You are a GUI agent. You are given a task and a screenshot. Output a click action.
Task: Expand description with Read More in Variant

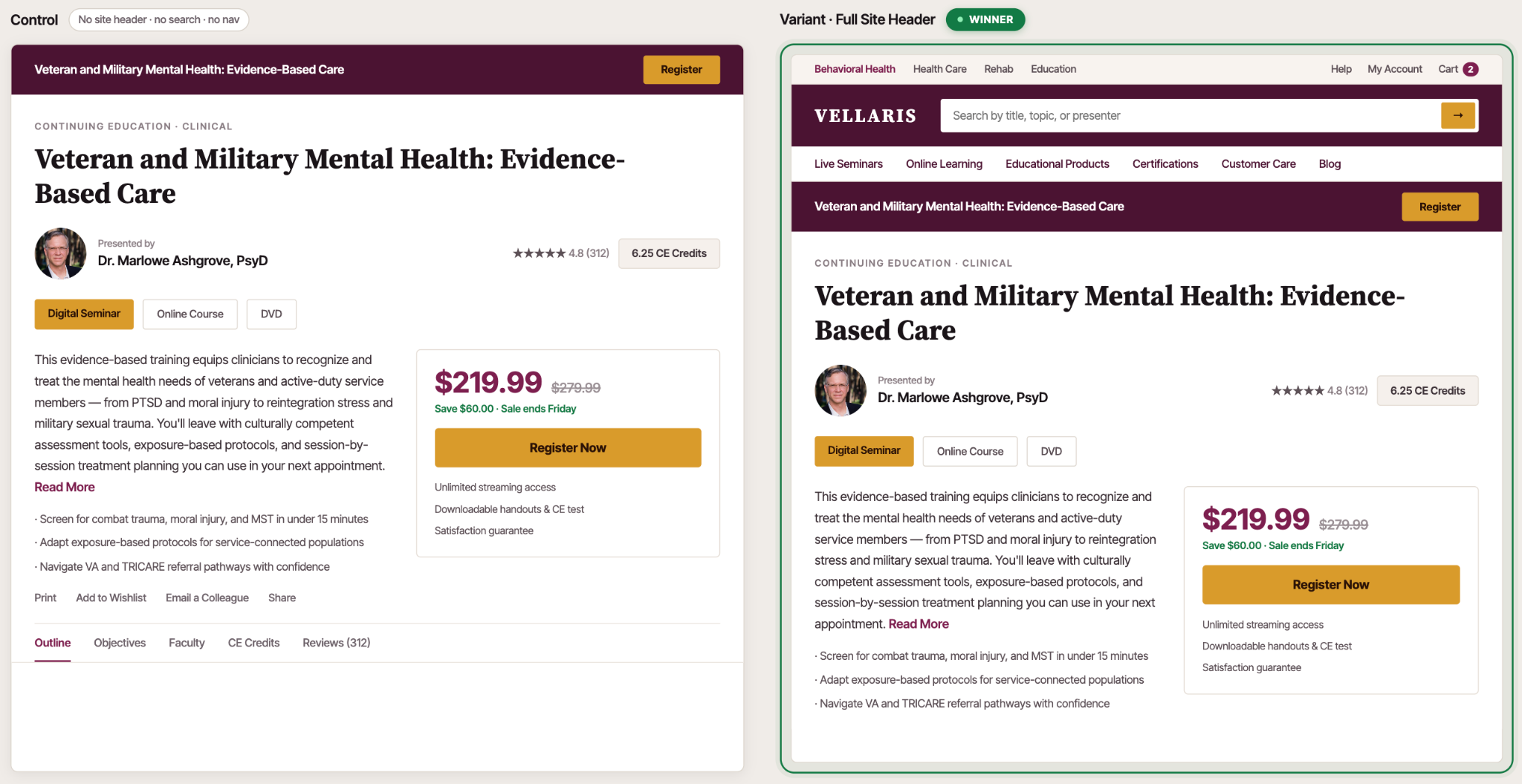(919, 624)
